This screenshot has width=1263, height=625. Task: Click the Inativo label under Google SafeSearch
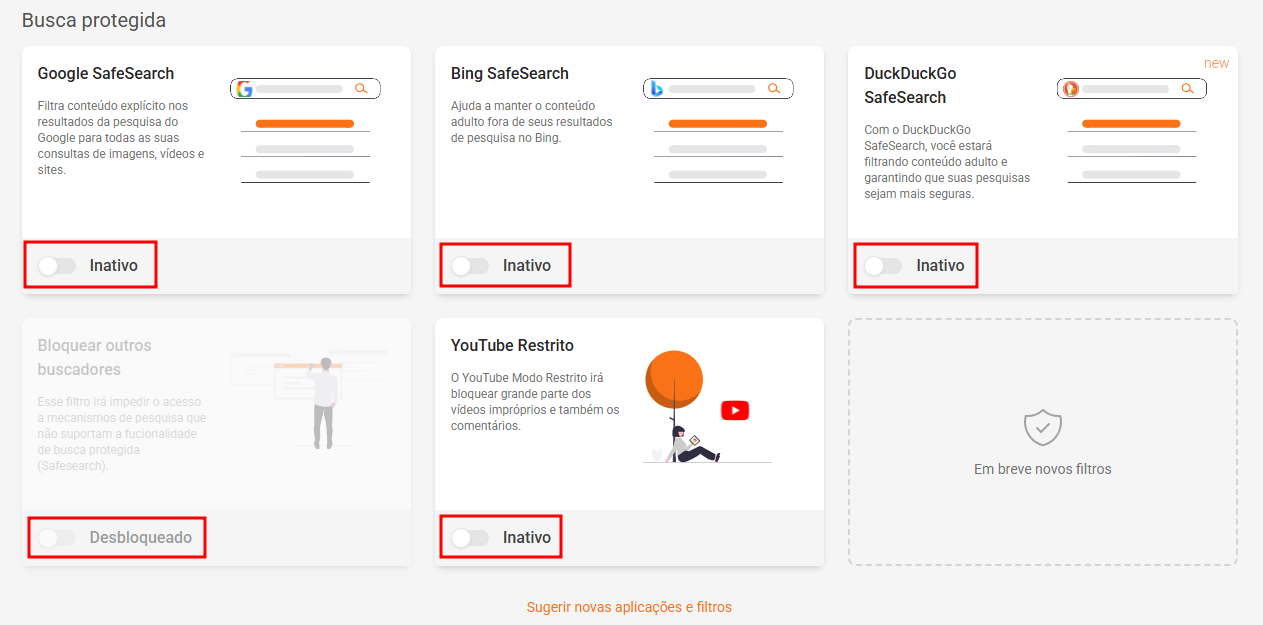click(114, 266)
